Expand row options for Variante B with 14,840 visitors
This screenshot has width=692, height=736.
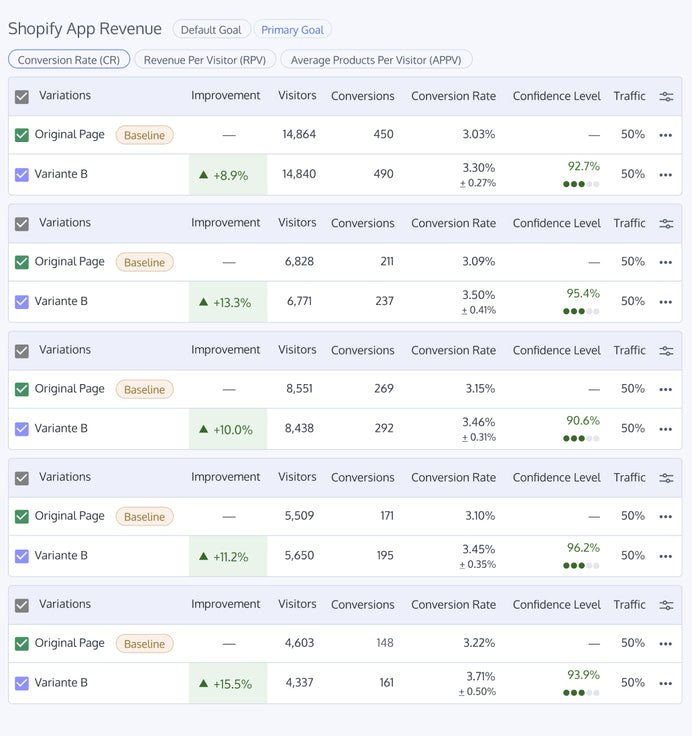pyautogui.click(x=666, y=175)
